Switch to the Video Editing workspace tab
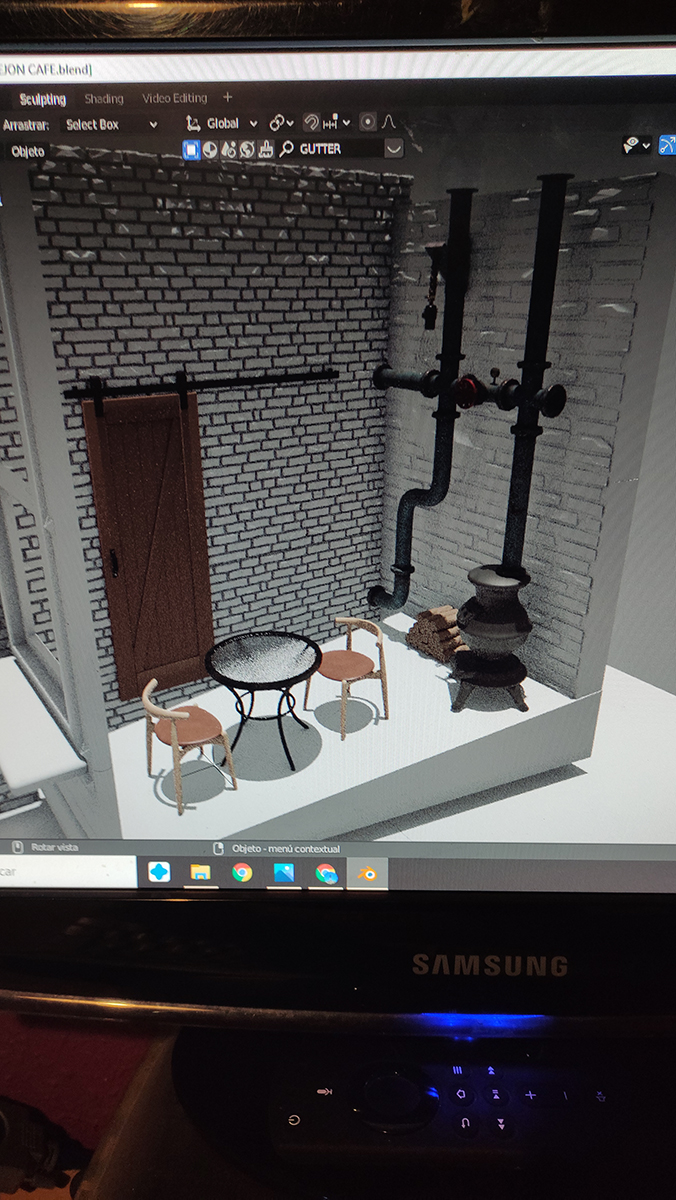This screenshot has width=676, height=1200. (x=174, y=98)
